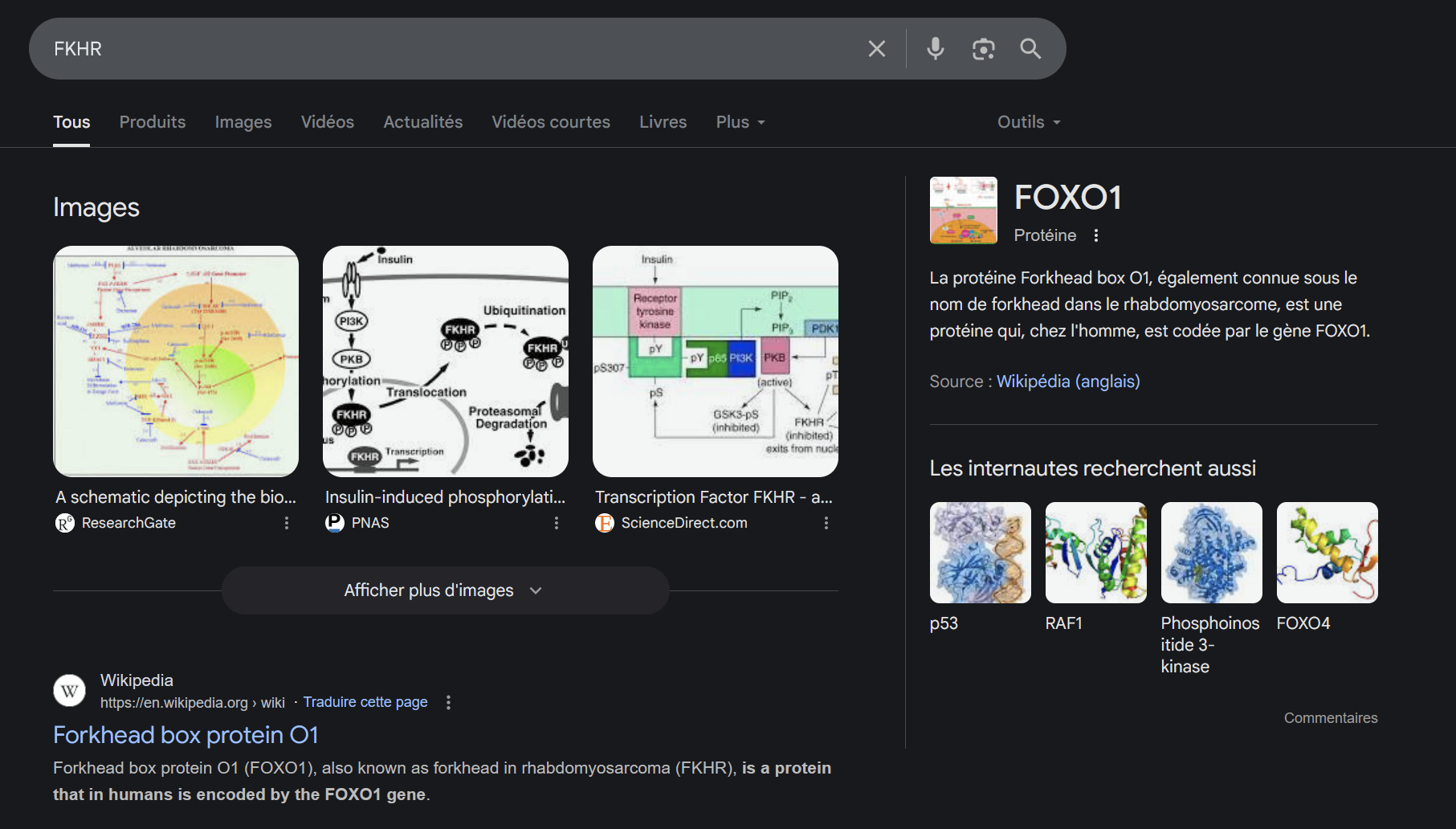Switch to the Images tab
Image resolution: width=1456 pixels, height=829 pixels.
pos(243,122)
